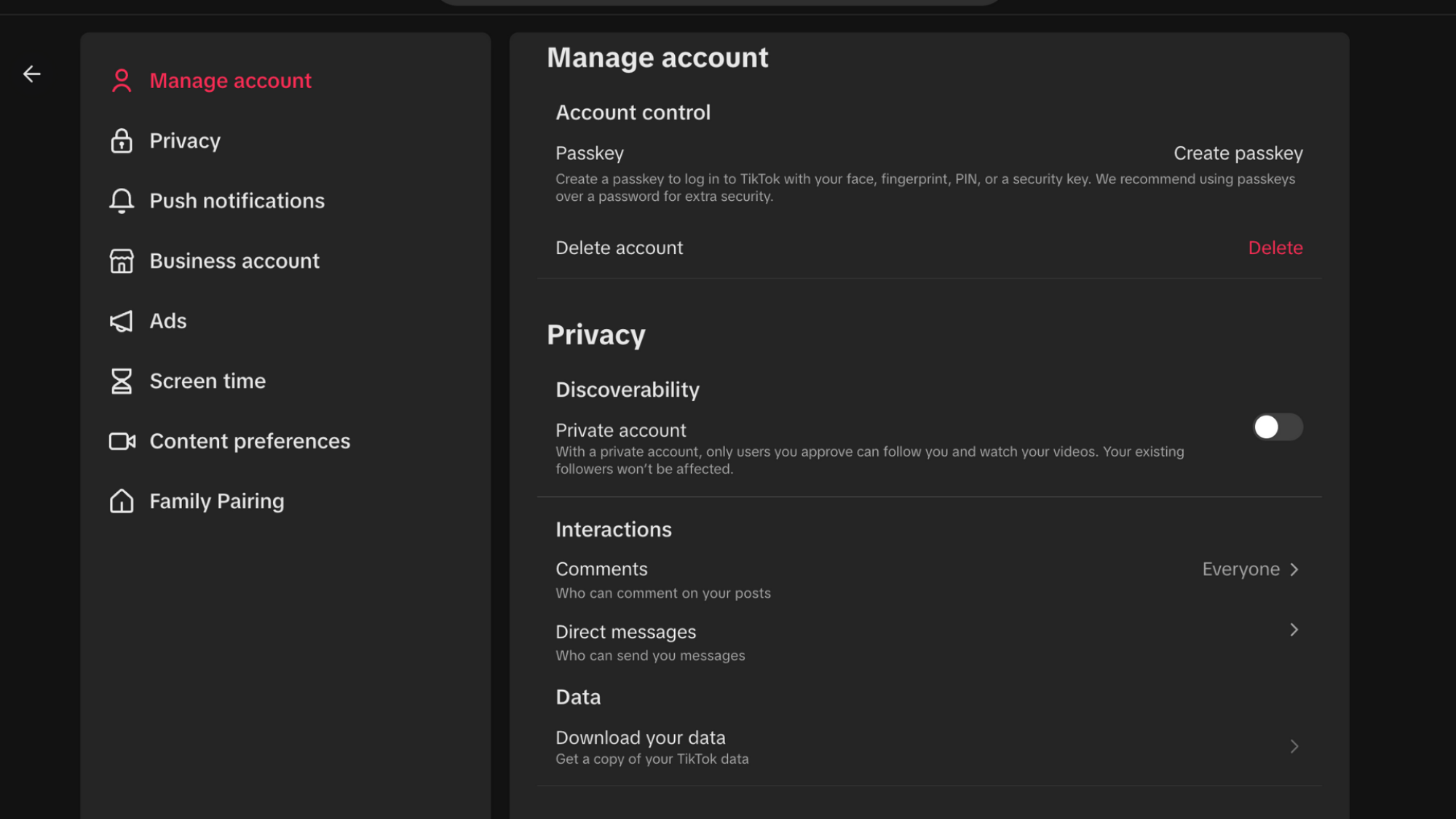Screen dimensions: 1456x819
Task: Open Screen time settings section
Action: [x=207, y=381]
